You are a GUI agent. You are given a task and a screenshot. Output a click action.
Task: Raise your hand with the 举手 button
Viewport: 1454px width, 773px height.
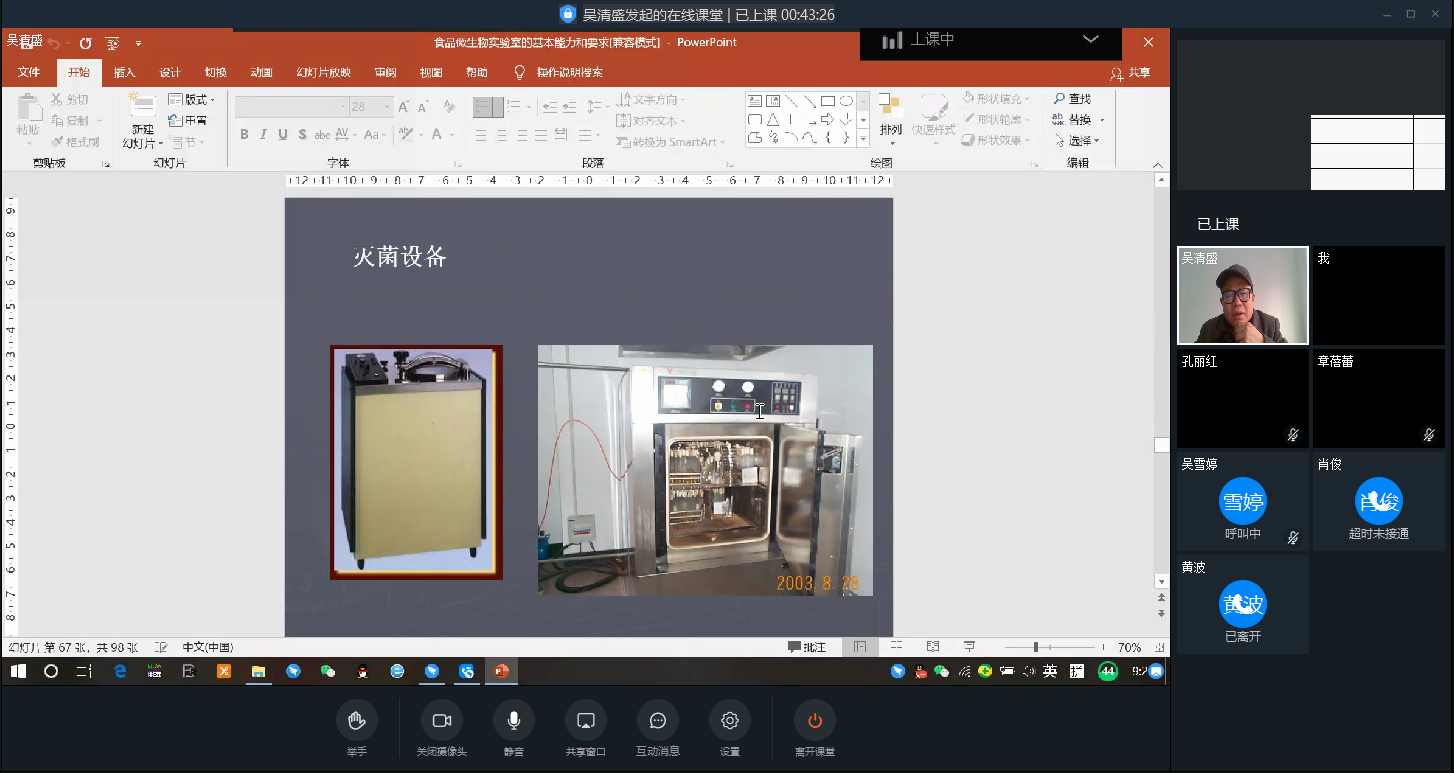357,721
